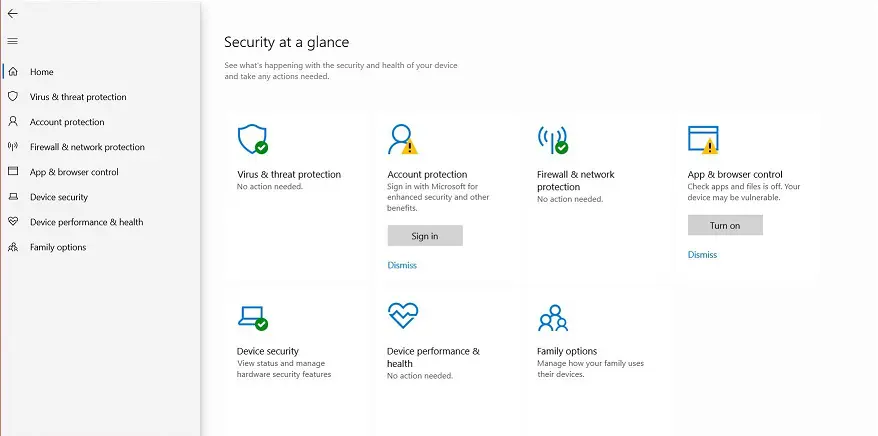The height and width of the screenshot is (436, 878).
Task: Open the Family options people tile icon
Action: pyautogui.click(x=553, y=317)
